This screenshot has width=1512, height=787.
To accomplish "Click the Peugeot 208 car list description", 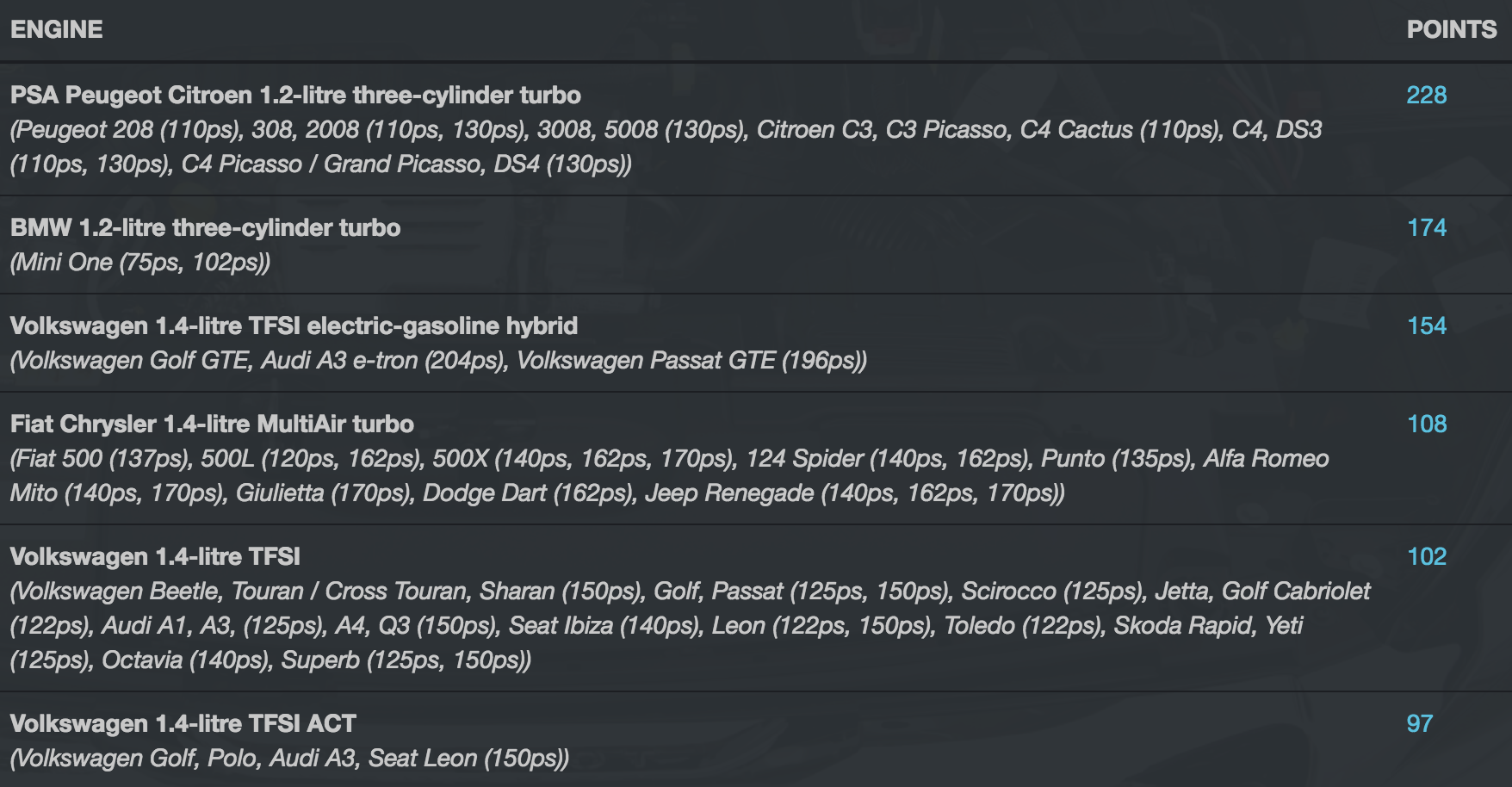I will [665, 147].
